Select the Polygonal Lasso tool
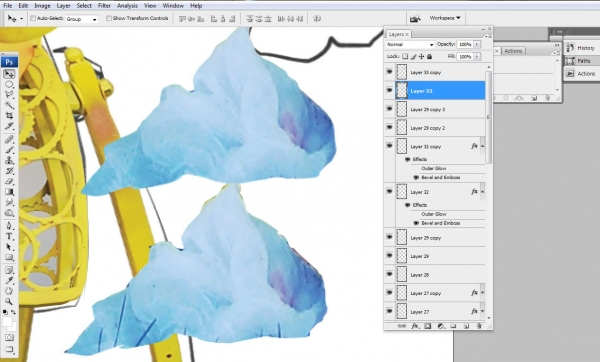The width and height of the screenshot is (600, 362). (x=9, y=95)
